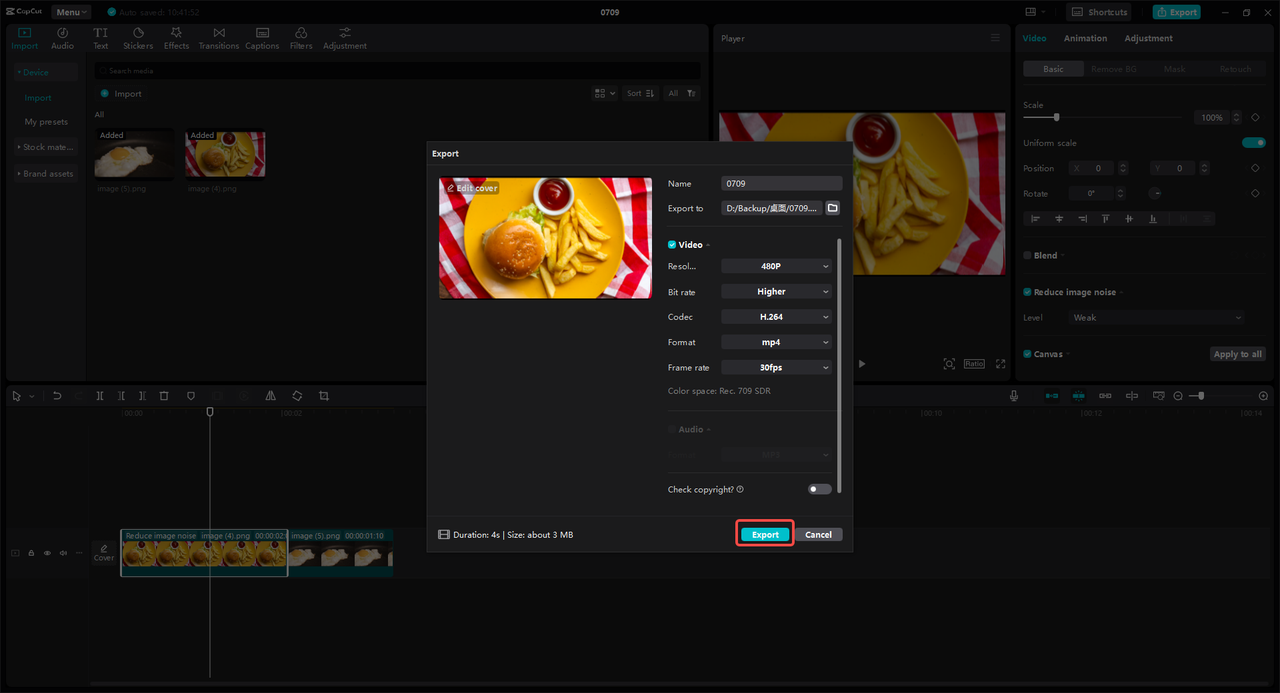Toggle the Audio checkbox in Export dialog

click(x=672, y=429)
